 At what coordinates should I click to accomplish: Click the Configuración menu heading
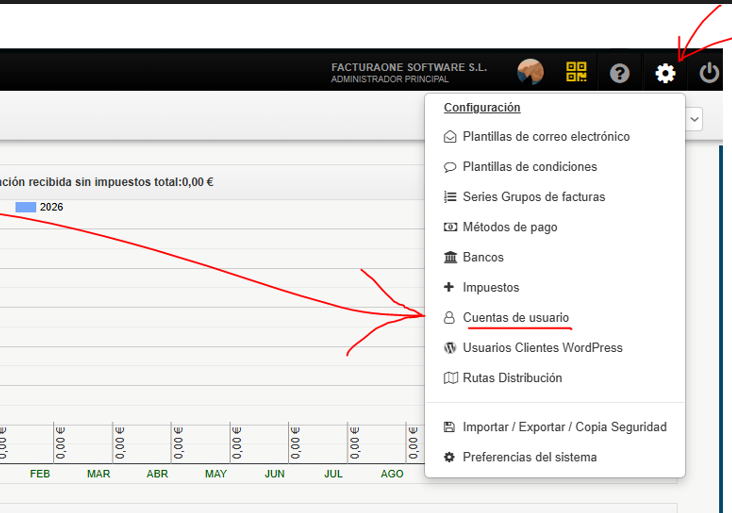[x=482, y=107]
